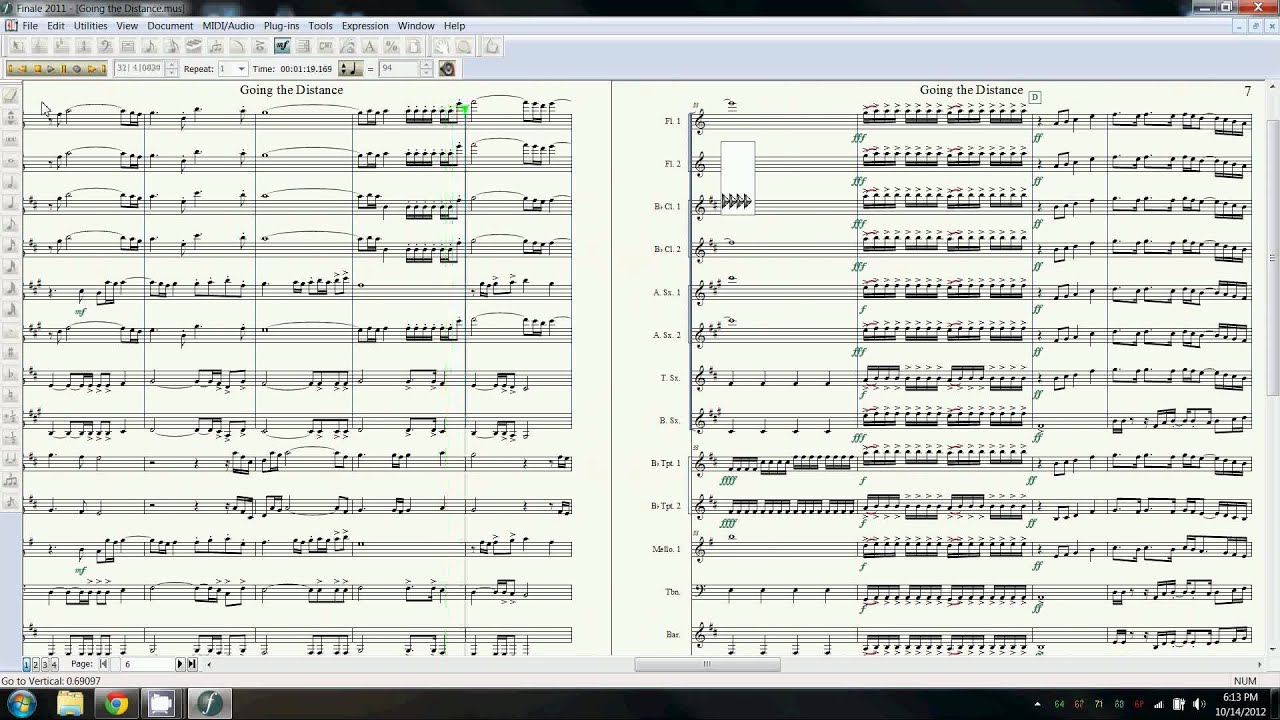
Task: Go to the first page
Action: pos(103,664)
